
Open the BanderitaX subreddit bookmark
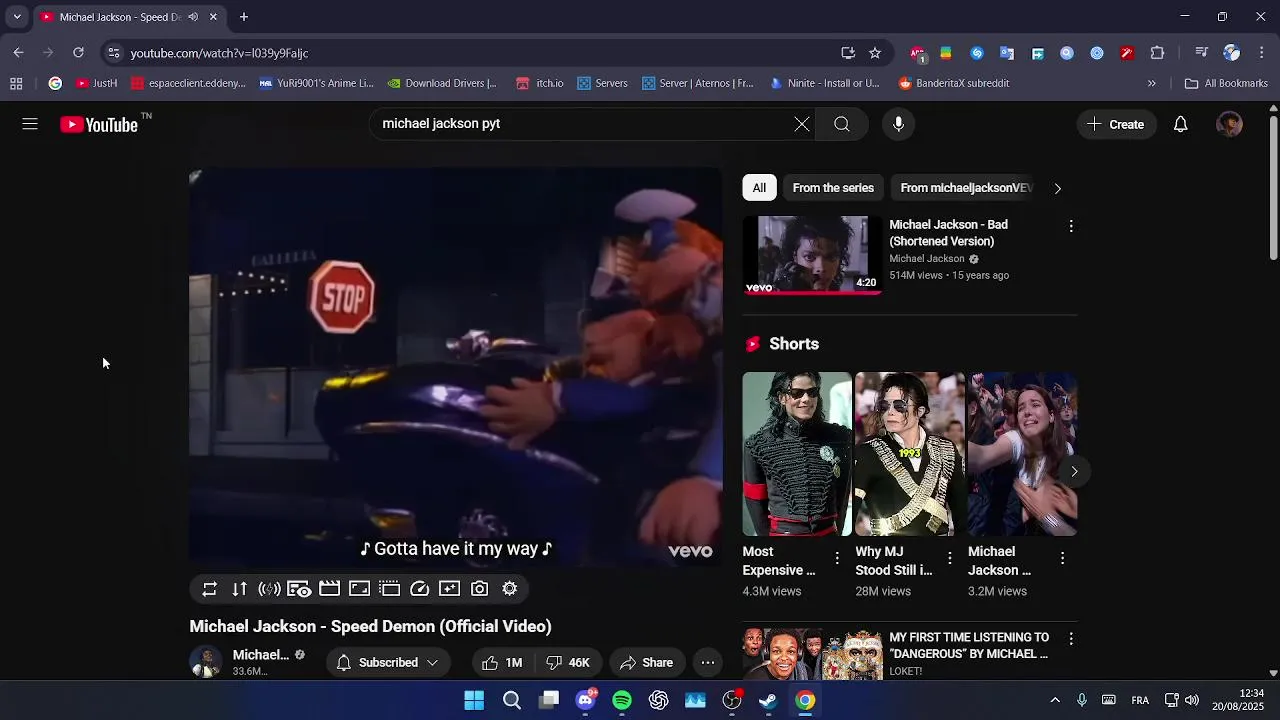(954, 84)
